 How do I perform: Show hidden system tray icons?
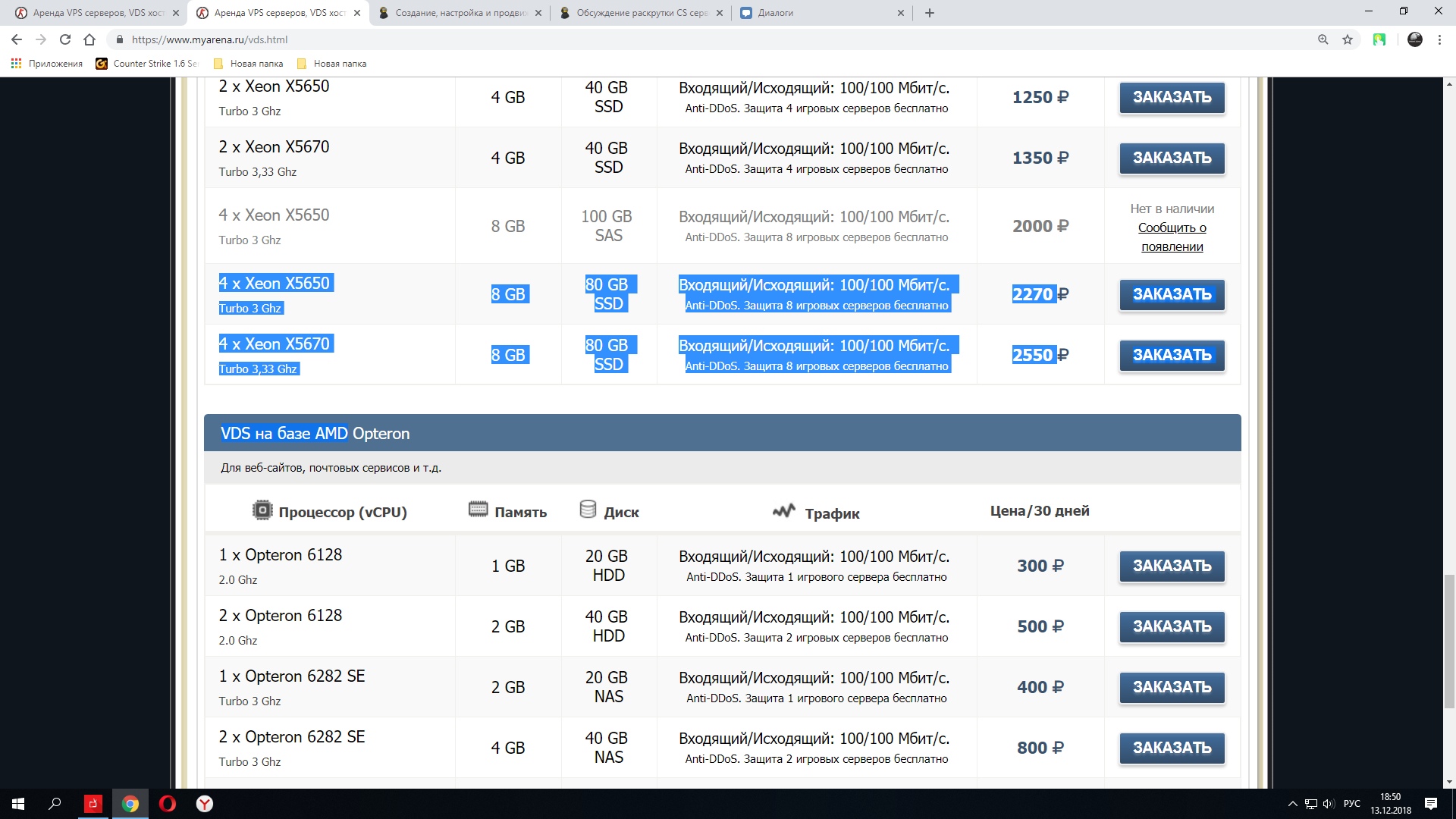1292,804
